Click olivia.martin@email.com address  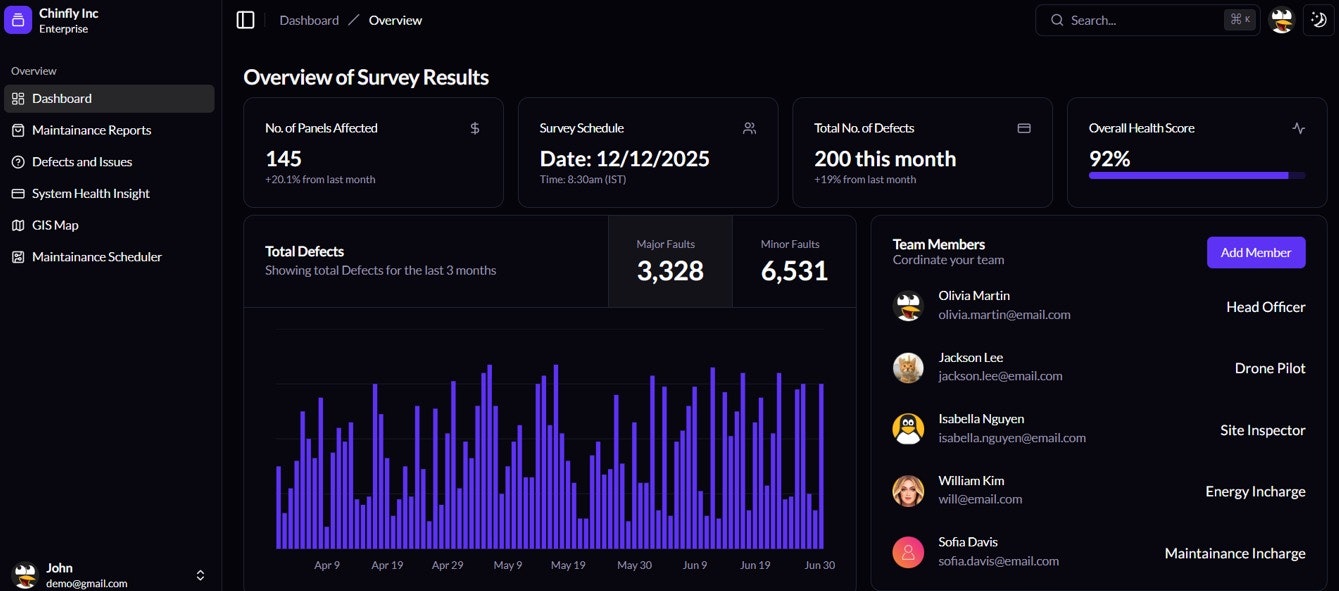pos(1004,314)
